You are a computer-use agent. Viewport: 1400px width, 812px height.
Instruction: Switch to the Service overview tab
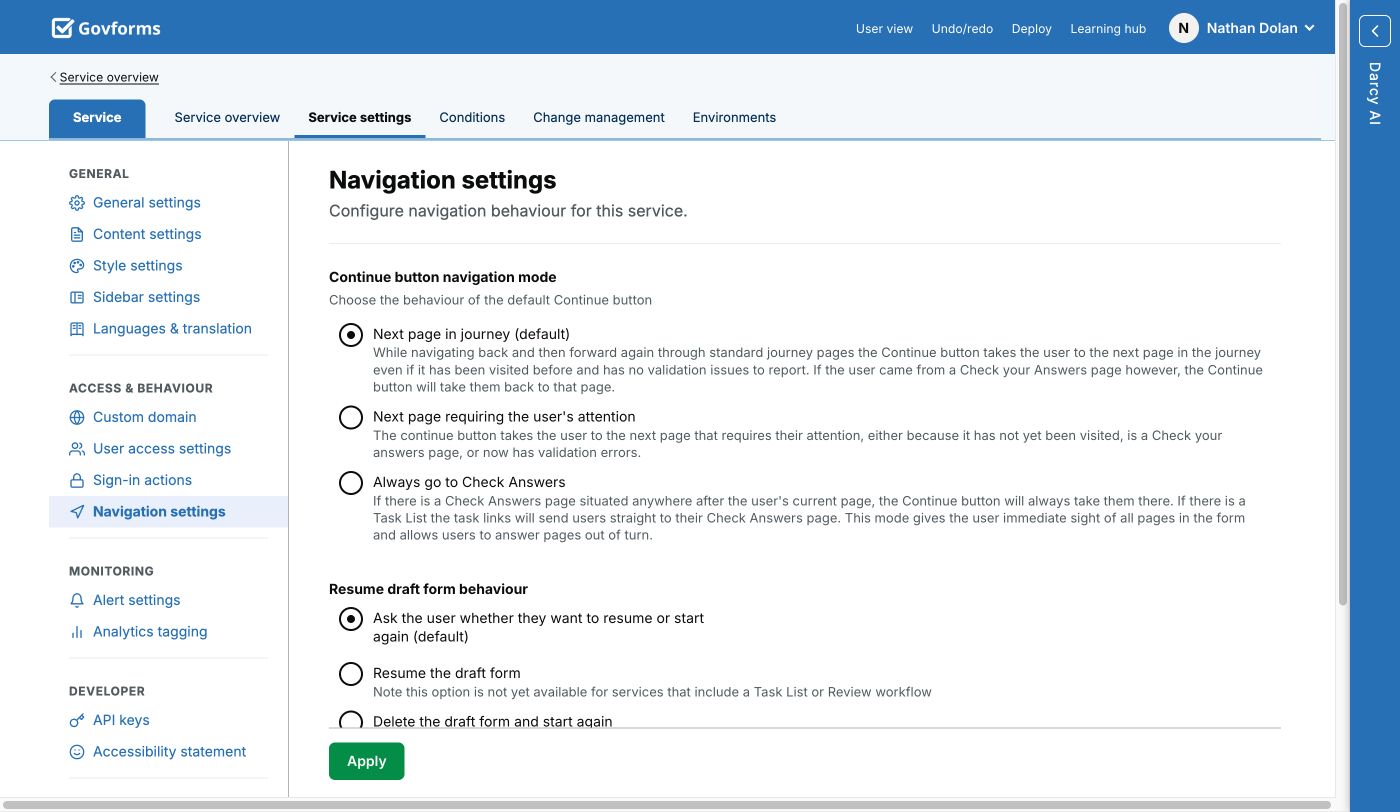click(x=227, y=117)
